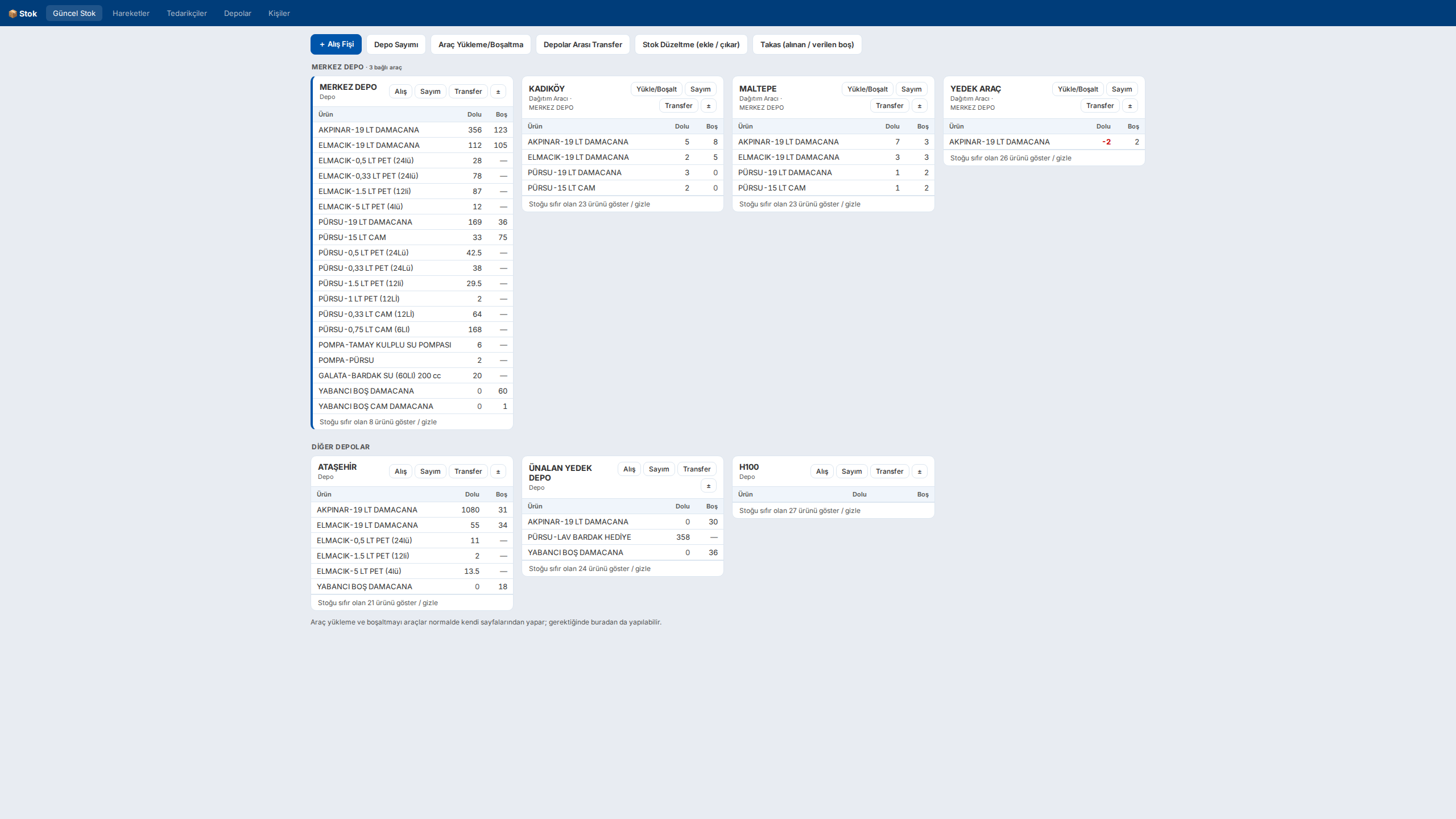Go to the Depolar tab

coord(238,13)
